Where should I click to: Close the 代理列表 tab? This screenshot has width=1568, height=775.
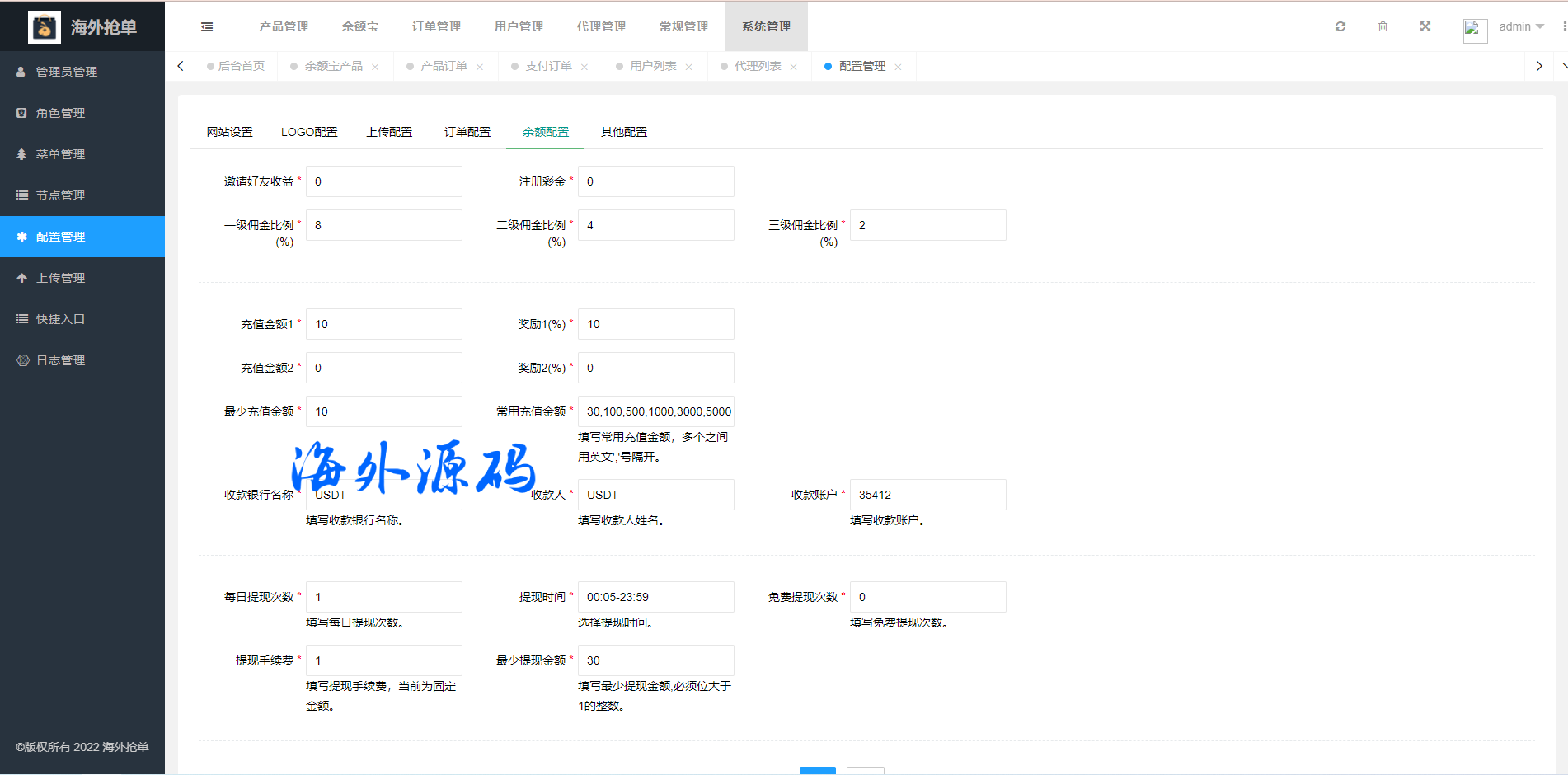pyautogui.click(x=794, y=67)
